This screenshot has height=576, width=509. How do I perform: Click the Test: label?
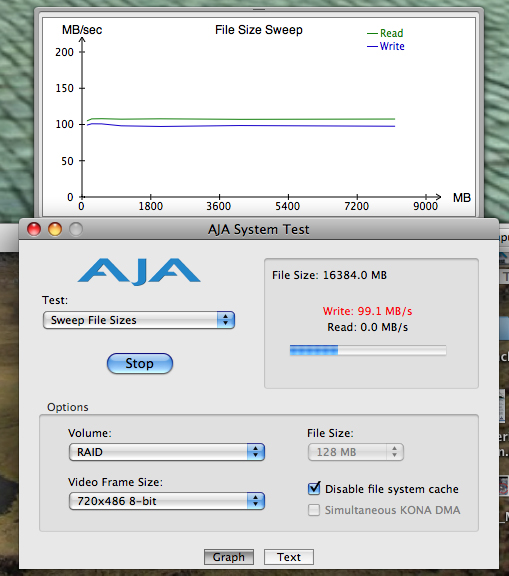click(x=55, y=300)
